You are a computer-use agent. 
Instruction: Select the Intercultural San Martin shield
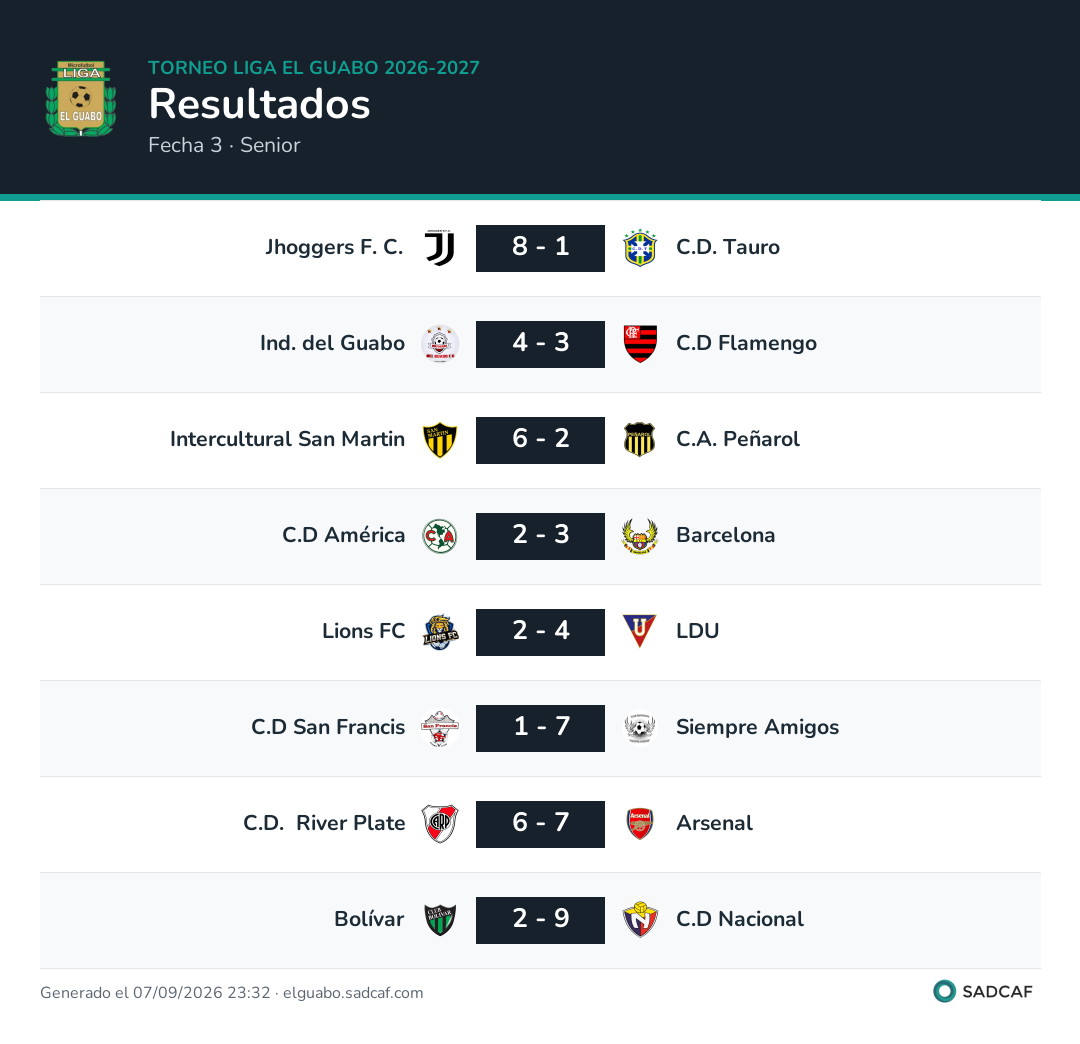point(439,440)
